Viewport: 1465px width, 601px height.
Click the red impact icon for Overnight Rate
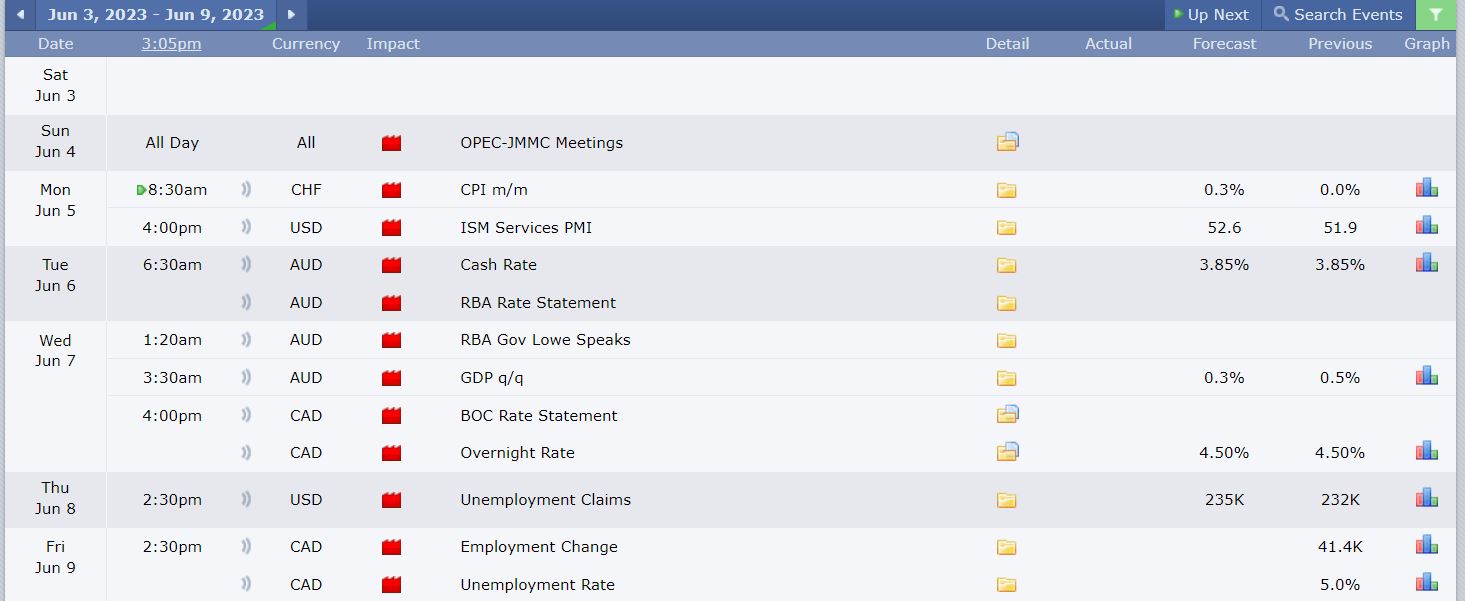(x=391, y=453)
